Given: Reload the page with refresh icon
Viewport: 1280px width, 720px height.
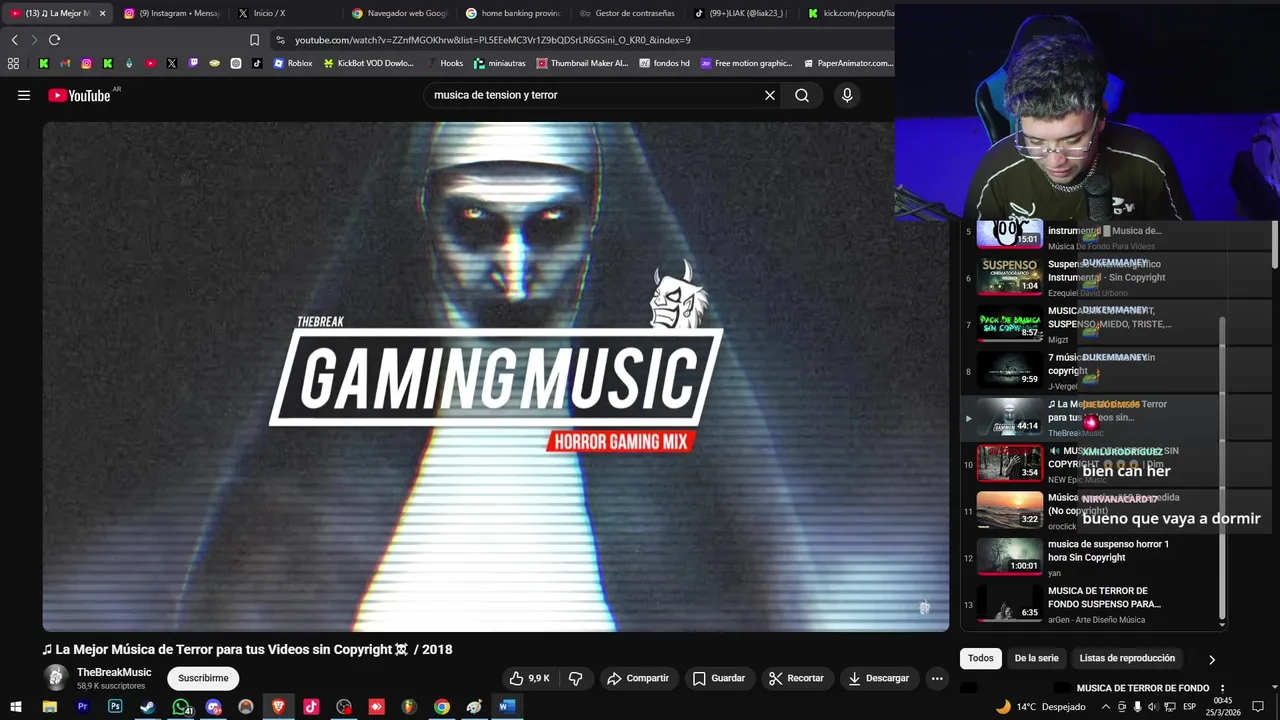Looking at the screenshot, I should (x=54, y=40).
